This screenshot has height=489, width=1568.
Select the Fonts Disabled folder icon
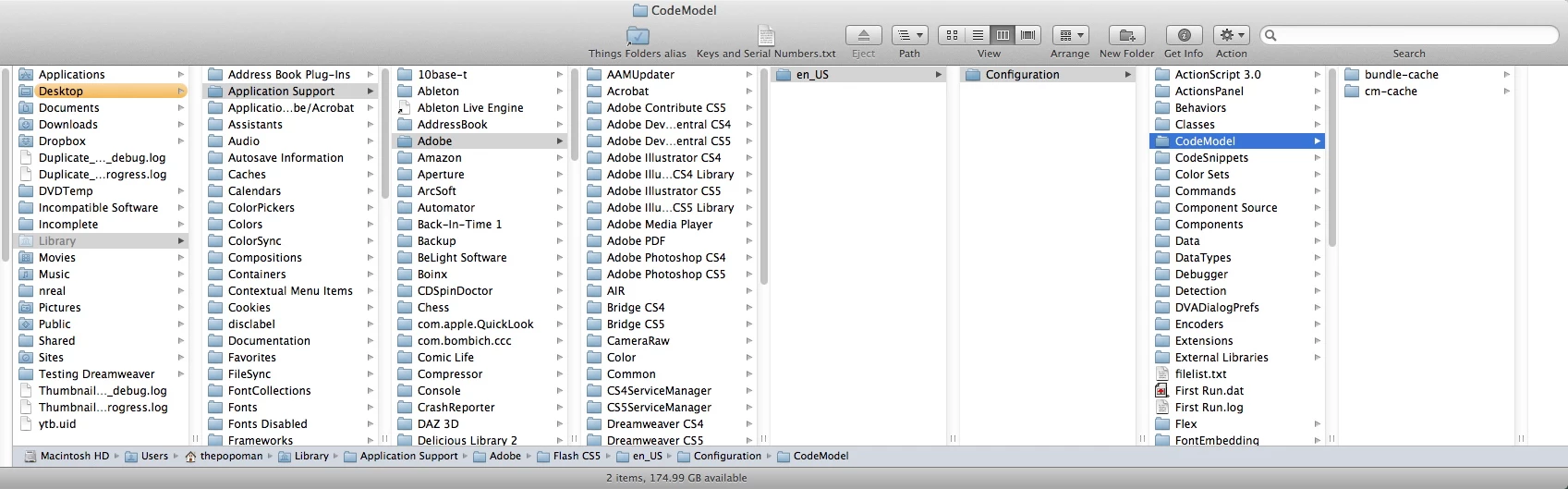(x=215, y=424)
